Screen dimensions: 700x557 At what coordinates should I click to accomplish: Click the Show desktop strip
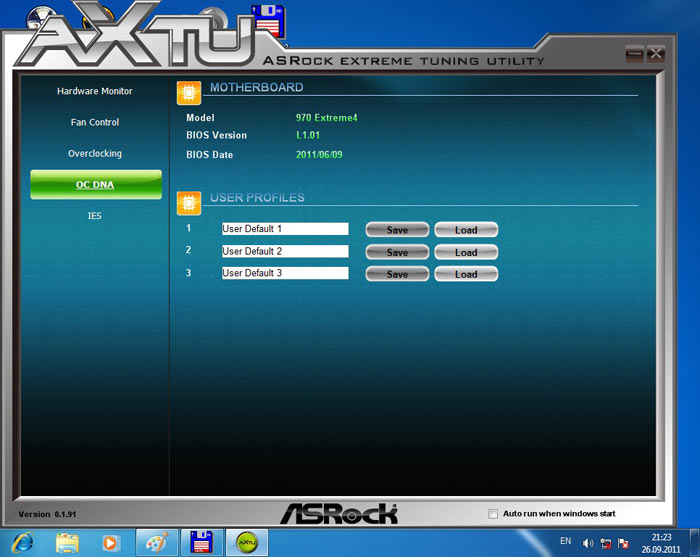pyautogui.click(x=695, y=543)
